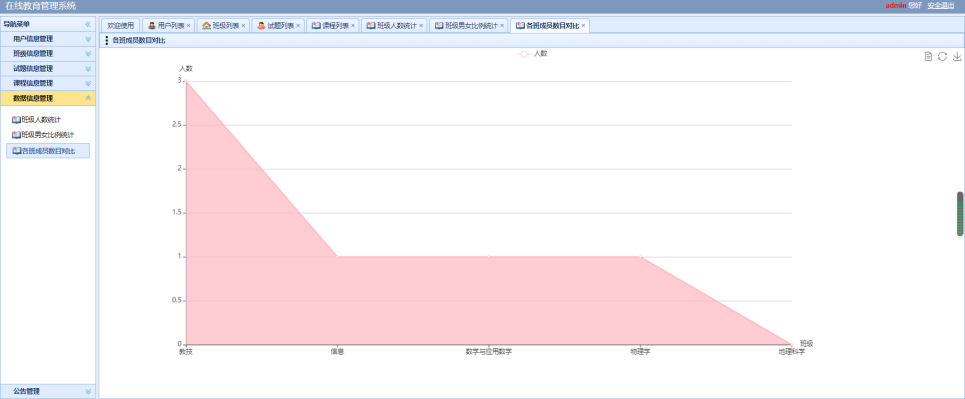Close the 用户列表 tab

pyautogui.click(x=188, y=26)
